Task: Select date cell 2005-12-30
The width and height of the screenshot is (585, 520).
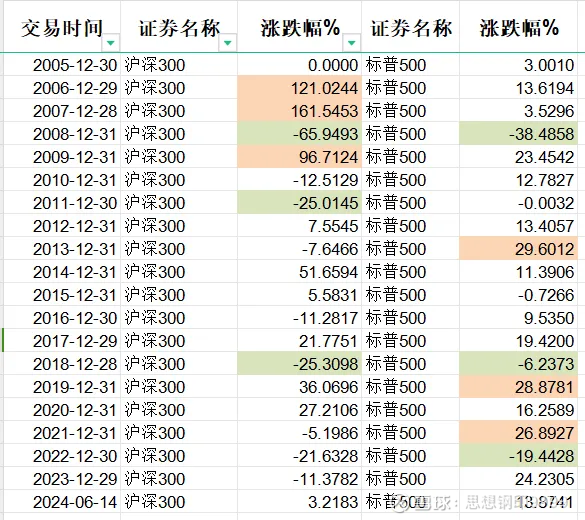Action: click(62, 65)
